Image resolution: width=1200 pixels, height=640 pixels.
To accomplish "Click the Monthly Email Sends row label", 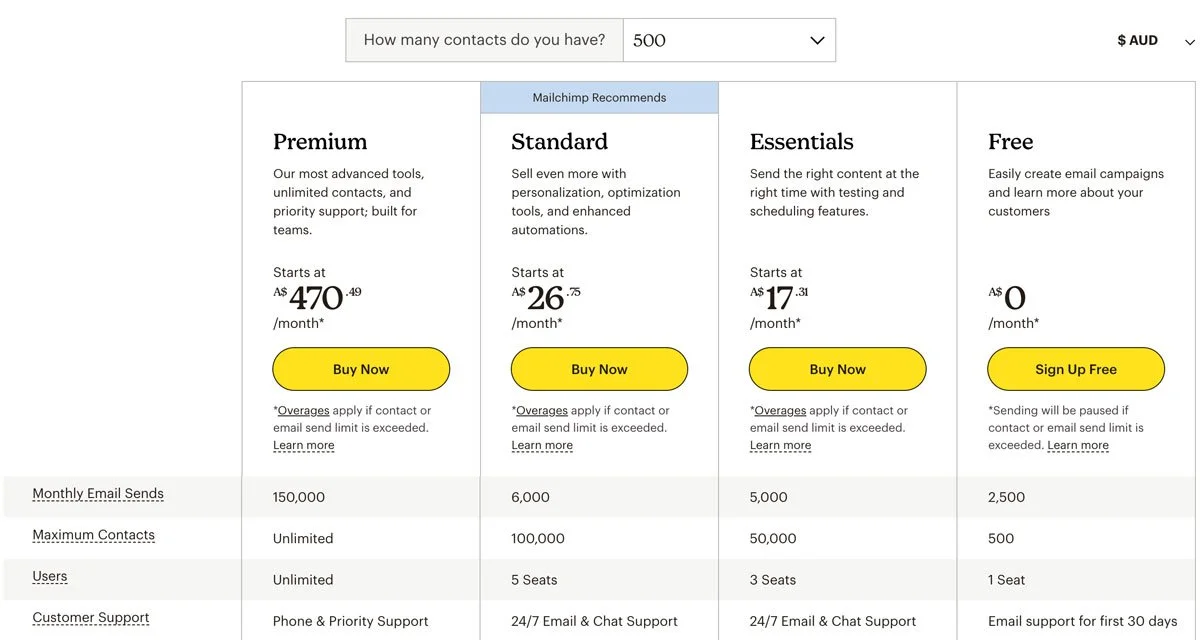I will point(98,493).
